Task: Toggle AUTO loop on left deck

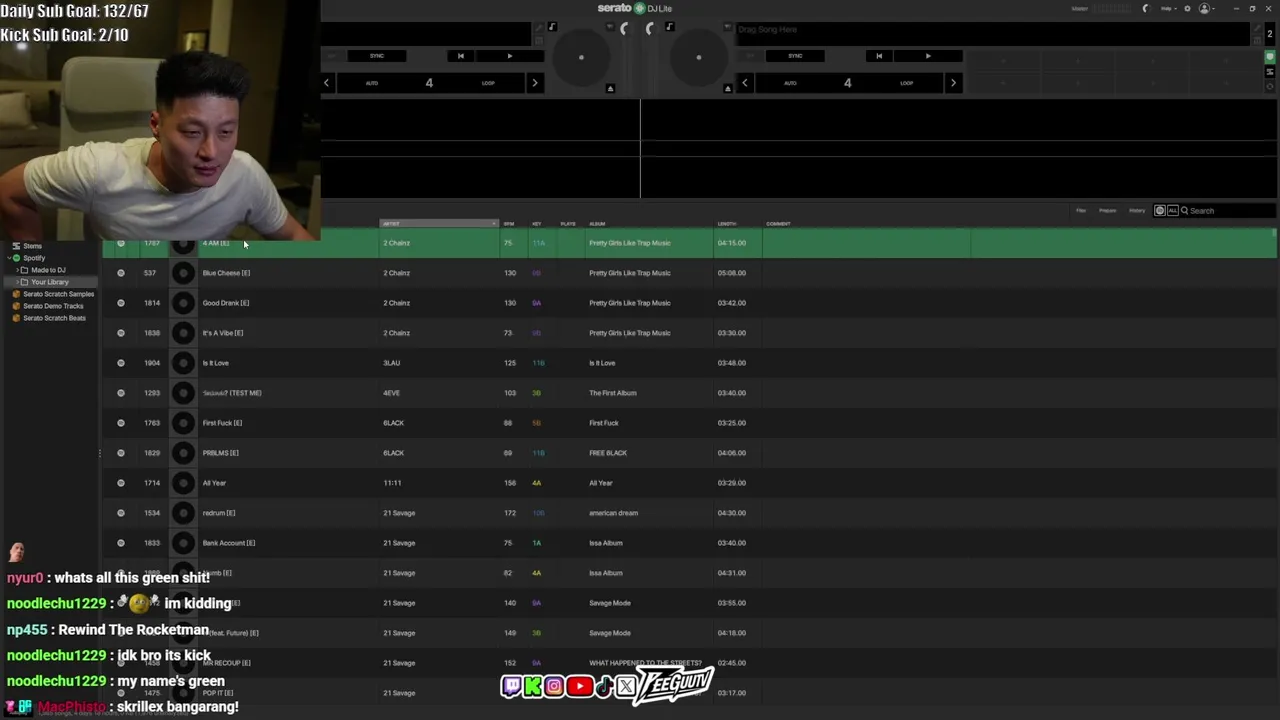Action: coord(372,83)
